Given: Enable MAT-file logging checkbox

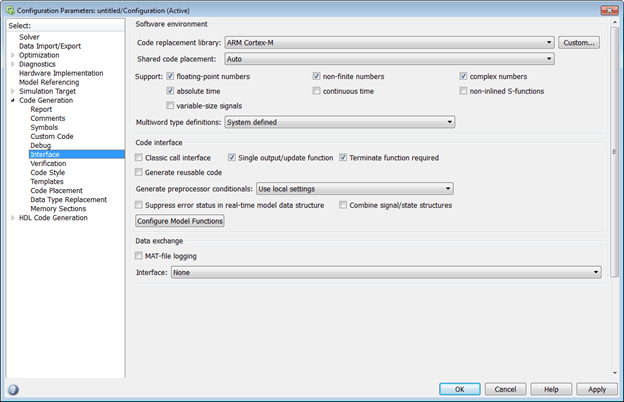Looking at the screenshot, I should [139, 256].
